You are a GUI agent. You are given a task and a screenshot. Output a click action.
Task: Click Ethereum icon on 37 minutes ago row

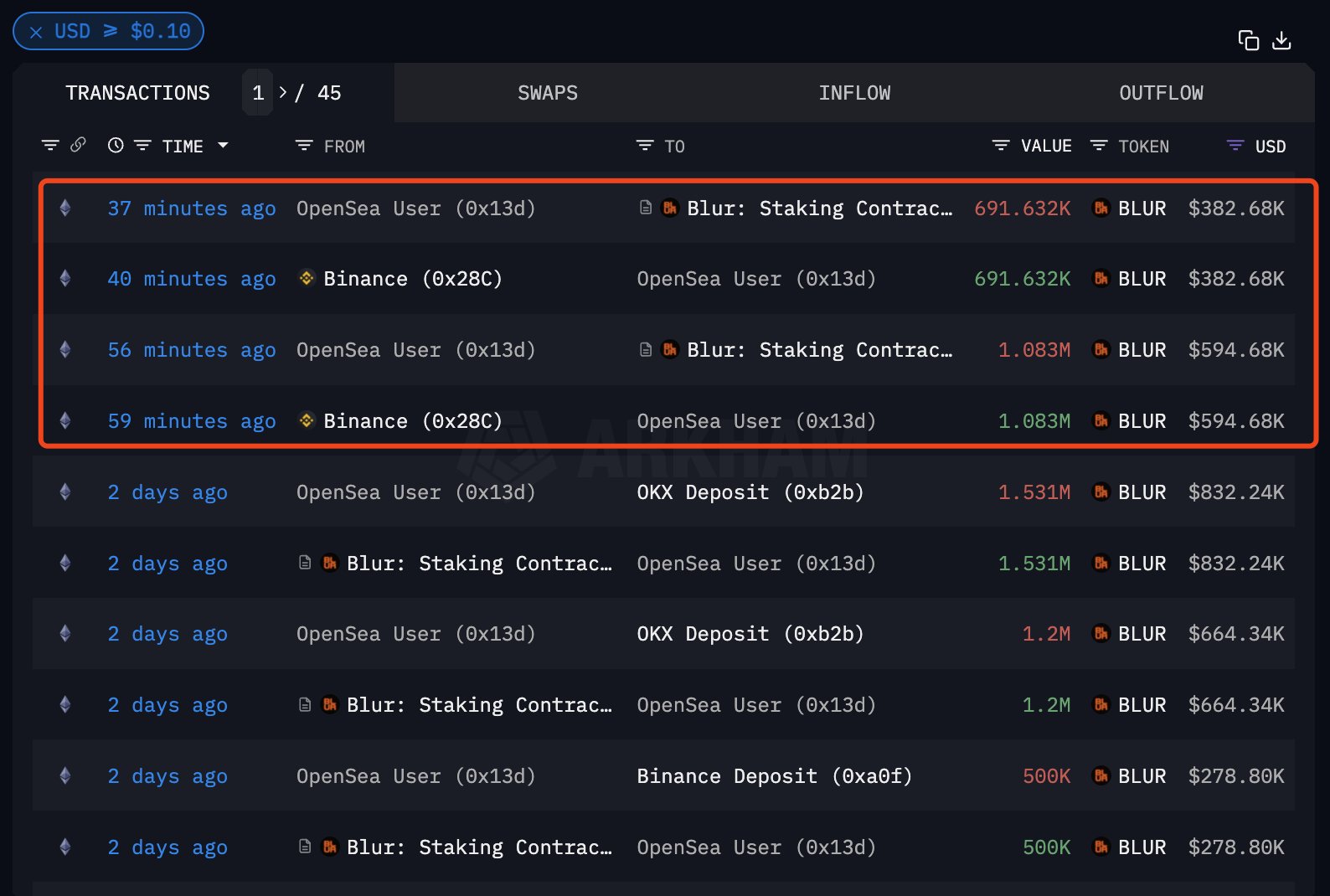click(x=65, y=208)
